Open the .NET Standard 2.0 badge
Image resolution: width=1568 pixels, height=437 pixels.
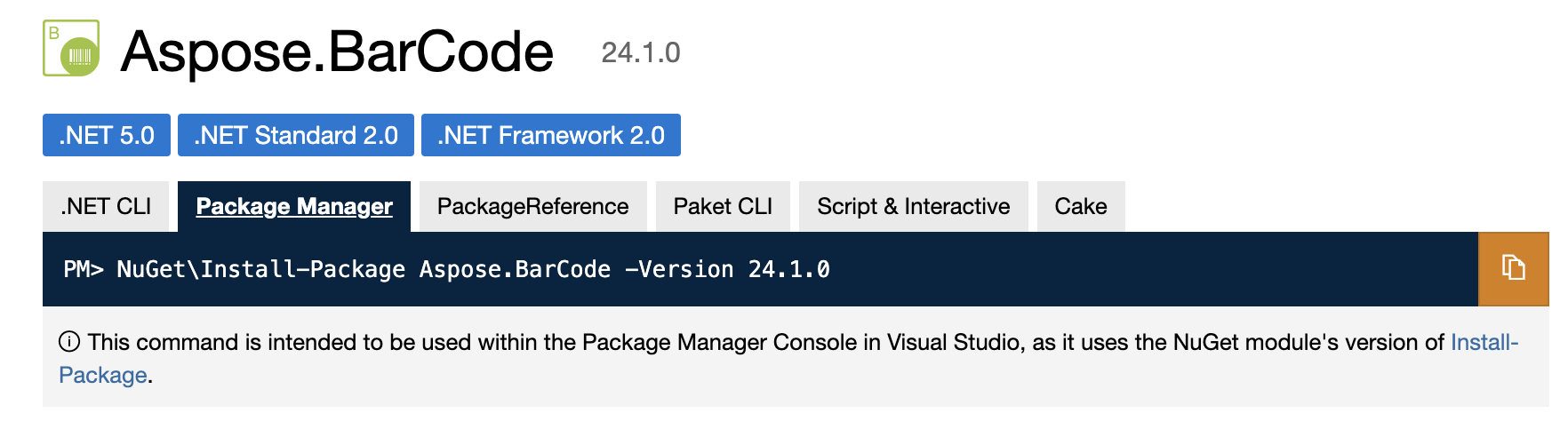pyautogui.click(x=295, y=135)
